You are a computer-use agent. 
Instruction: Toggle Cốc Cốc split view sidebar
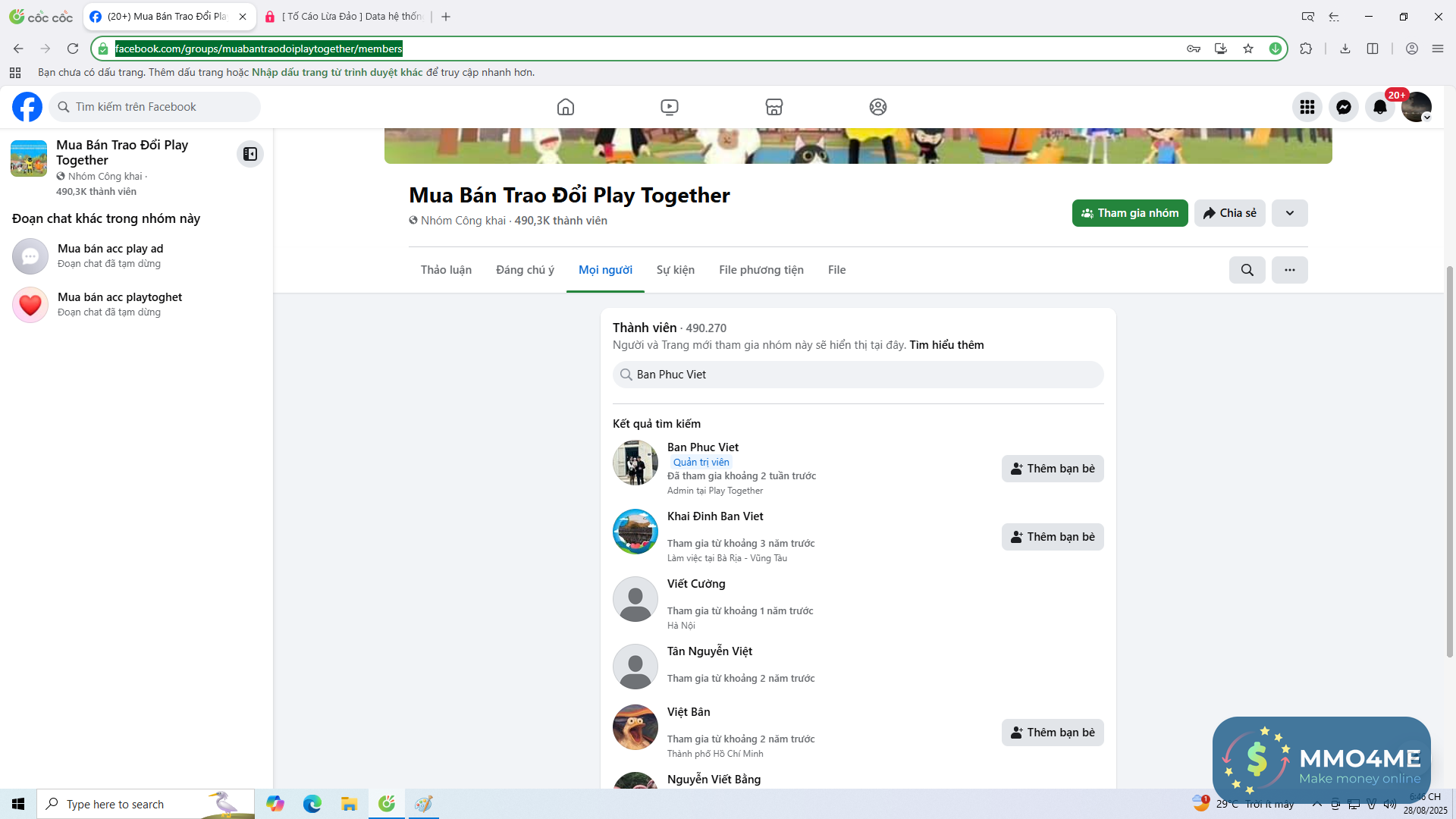(1373, 49)
